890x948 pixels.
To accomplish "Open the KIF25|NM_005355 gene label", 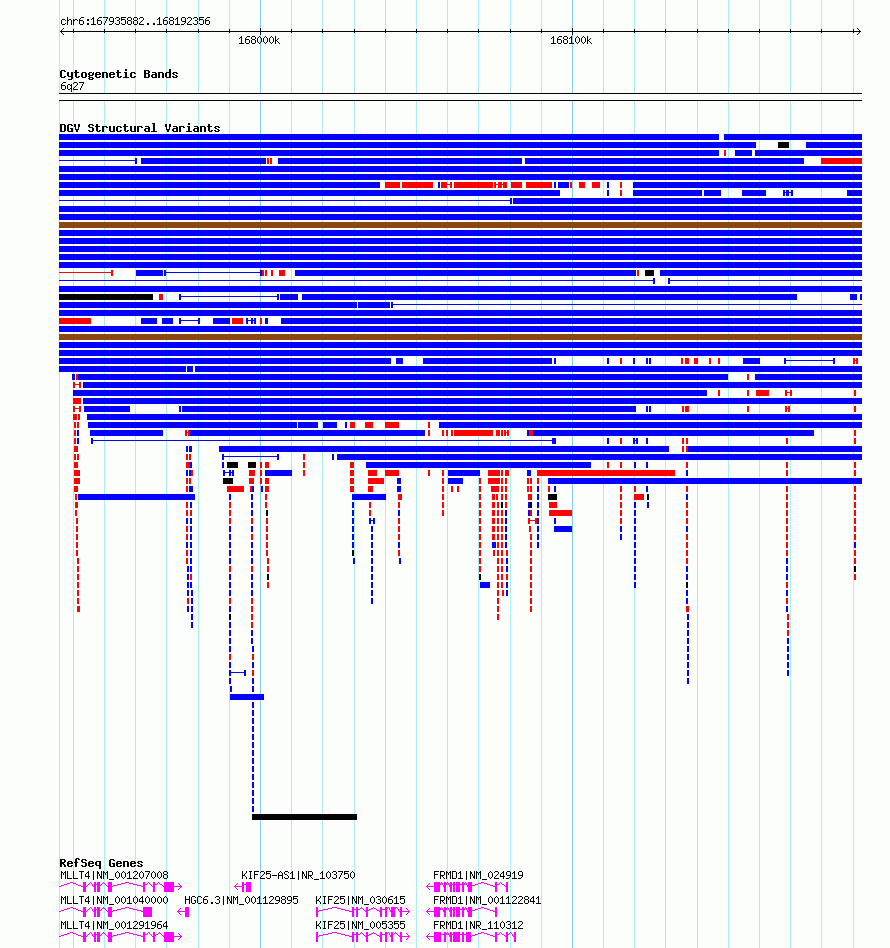I will tap(360, 925).
